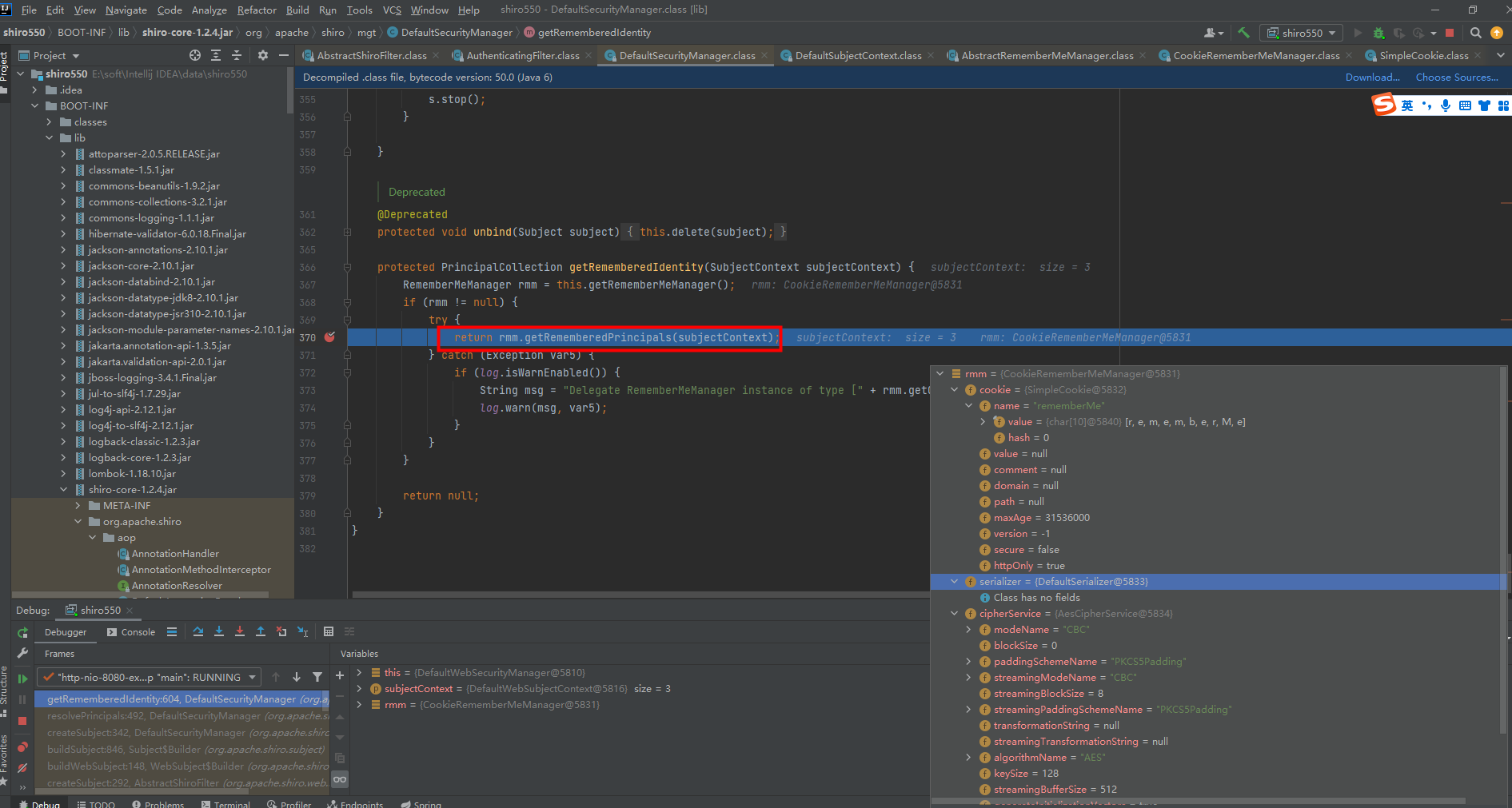Open the hidden editor tabs chevron dropdown
1512x808 pixels.
coord(1500,55)
